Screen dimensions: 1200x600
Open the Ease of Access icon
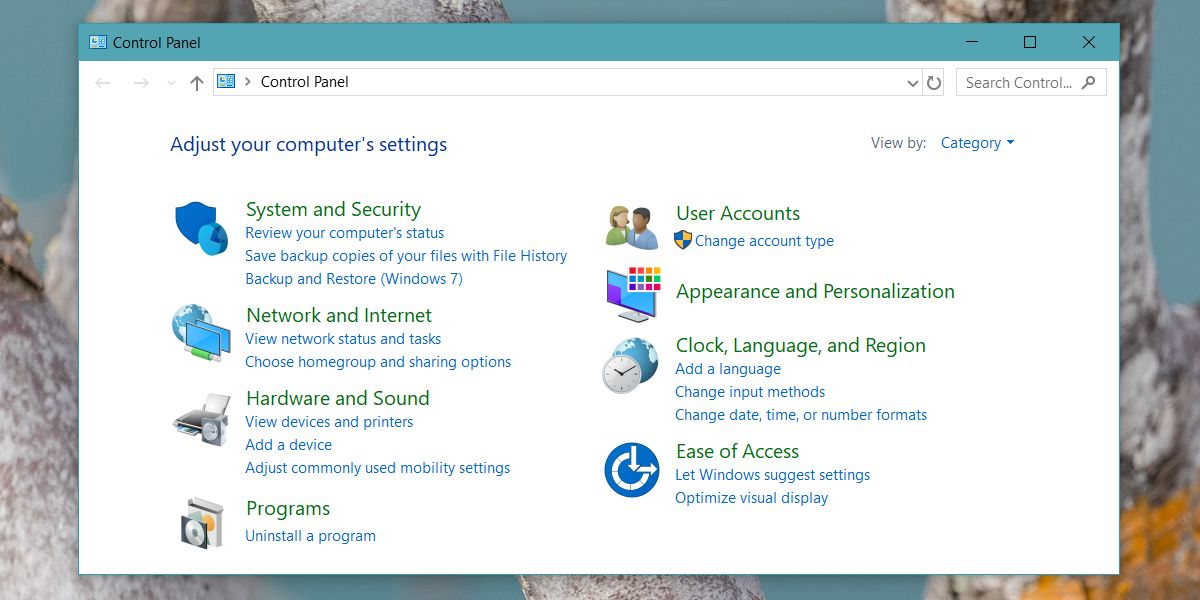pos(632,470)
